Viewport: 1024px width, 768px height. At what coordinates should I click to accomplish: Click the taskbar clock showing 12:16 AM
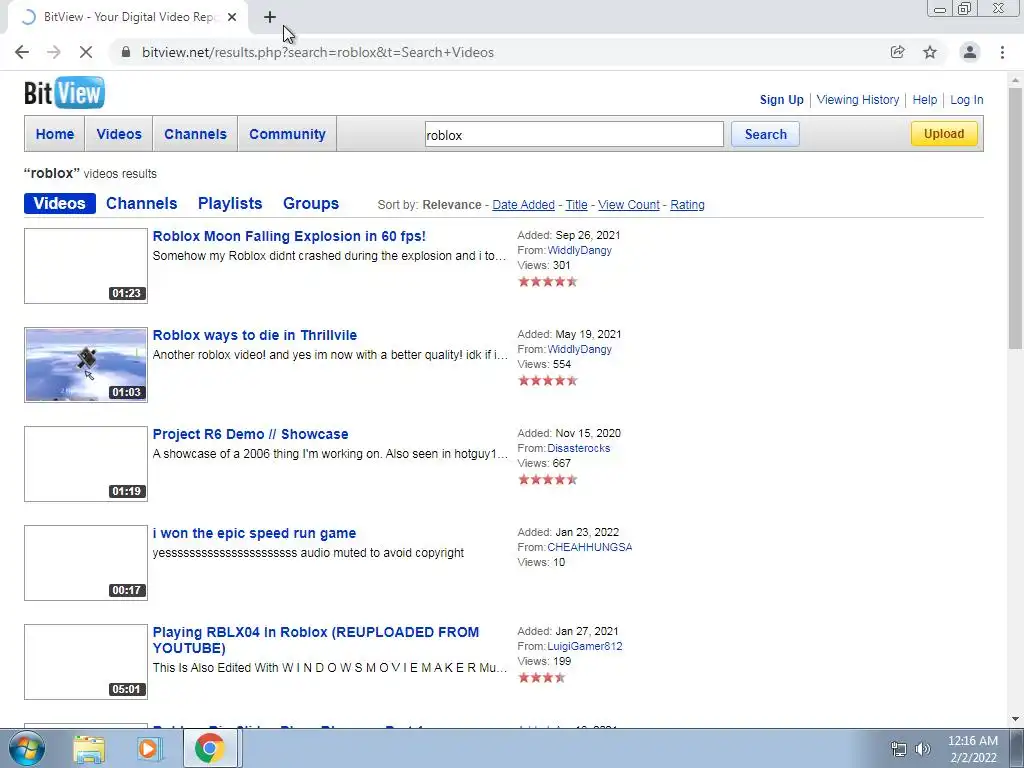pos(972,749)
